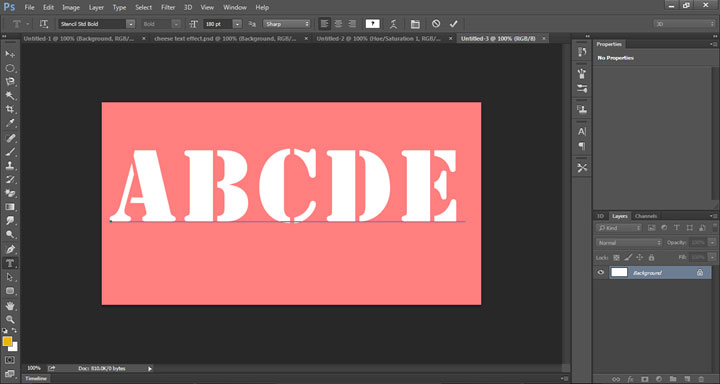
Task: Cancel current text edits
Action: (x=436, y=24)
